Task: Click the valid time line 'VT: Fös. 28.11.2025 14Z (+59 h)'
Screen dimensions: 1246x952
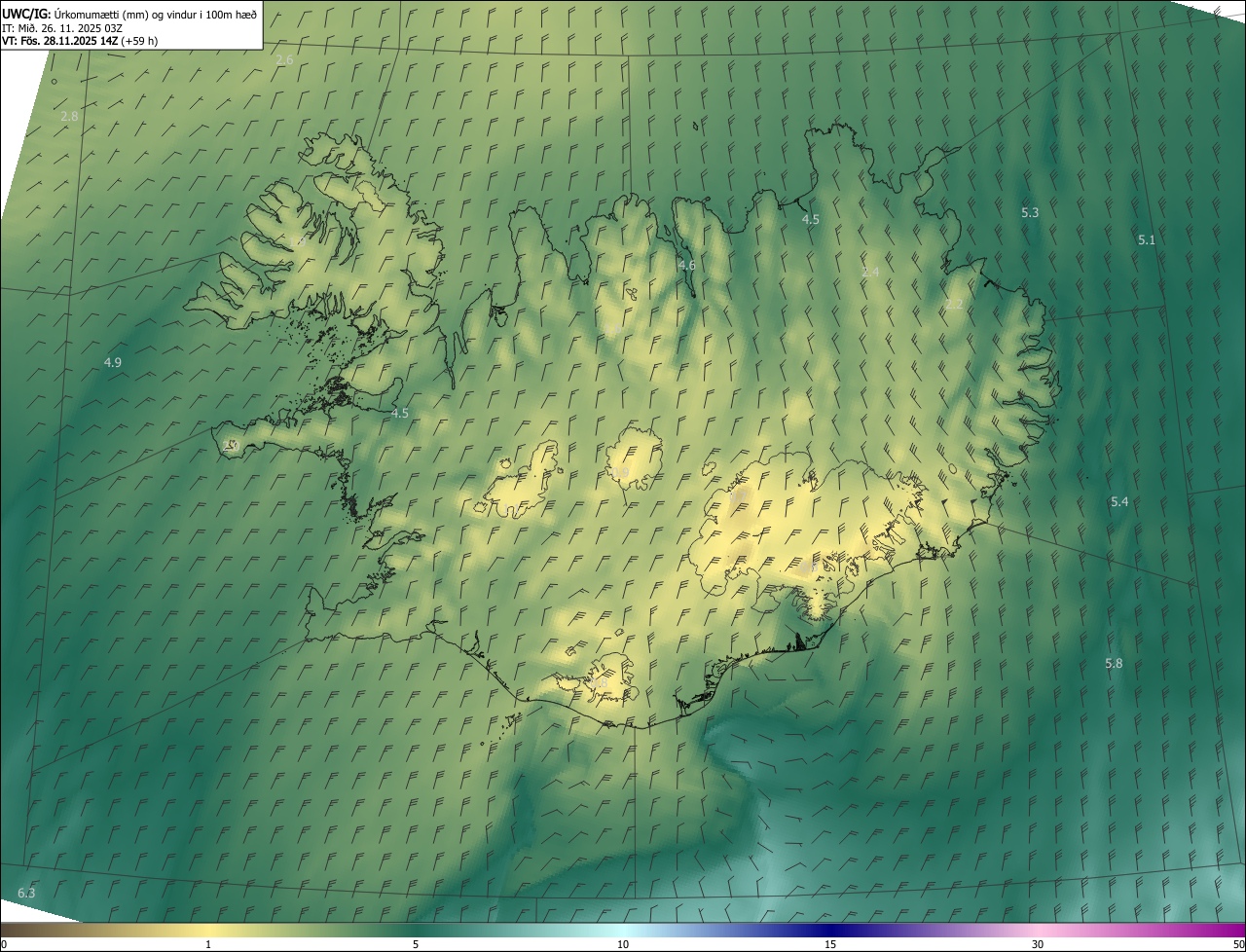Action: [80, 41]
